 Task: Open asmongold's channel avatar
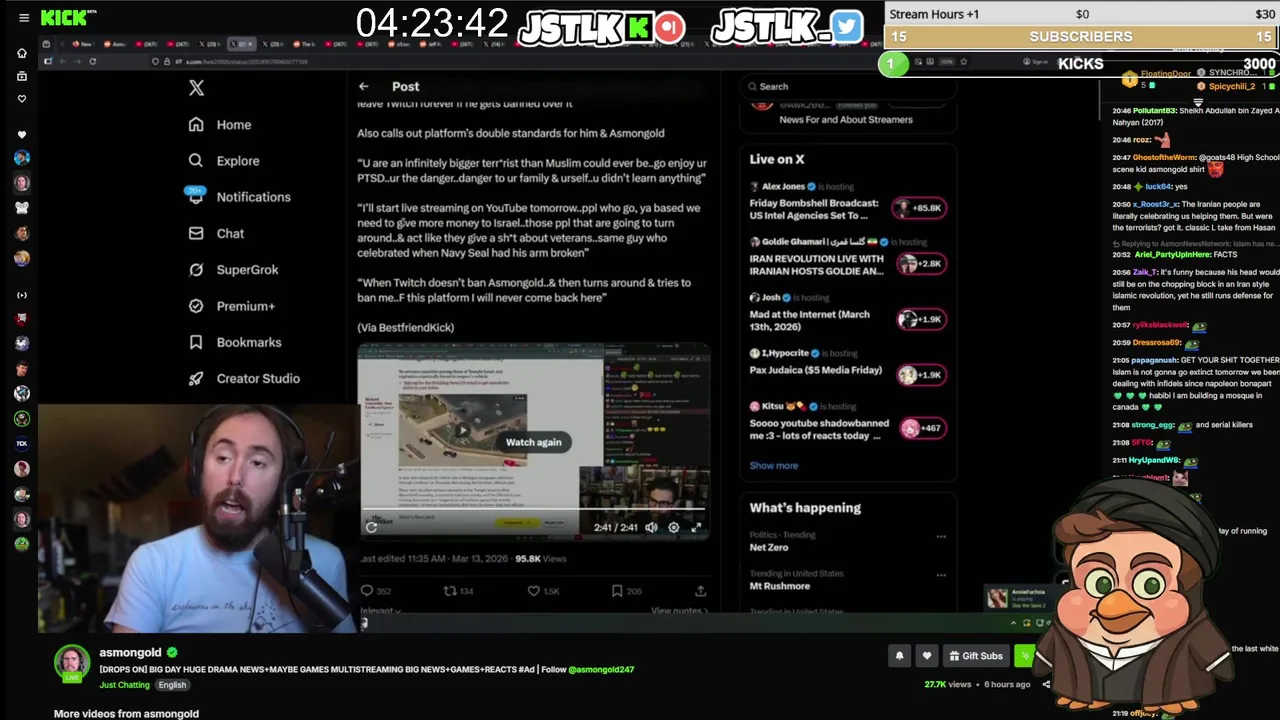(x=72, y=663)
